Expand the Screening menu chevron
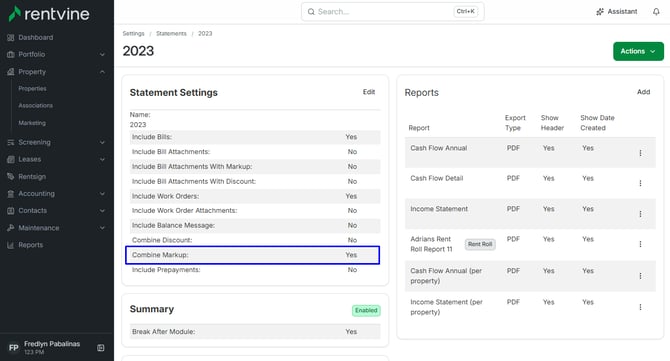The width and height of the screenshot is (670, 361). tap(102, 142)
